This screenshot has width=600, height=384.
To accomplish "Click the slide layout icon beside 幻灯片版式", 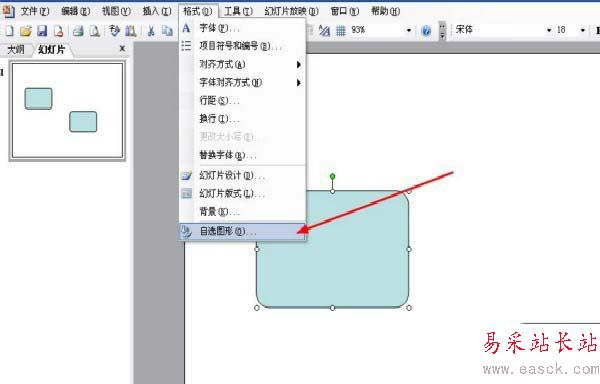I will pyautogui.click(x=186, y=194).
